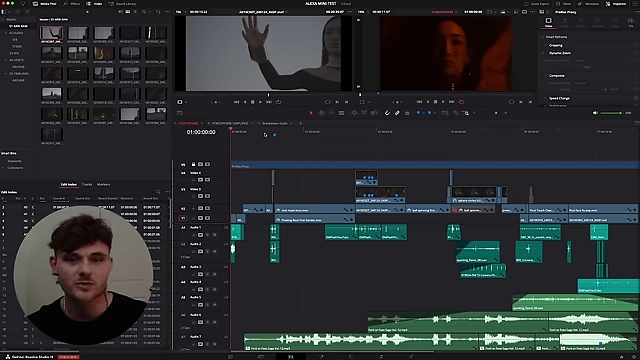The image size is (640, 360).
Task: Open the Sound Library panel
Action: click(x=122, y=4)
